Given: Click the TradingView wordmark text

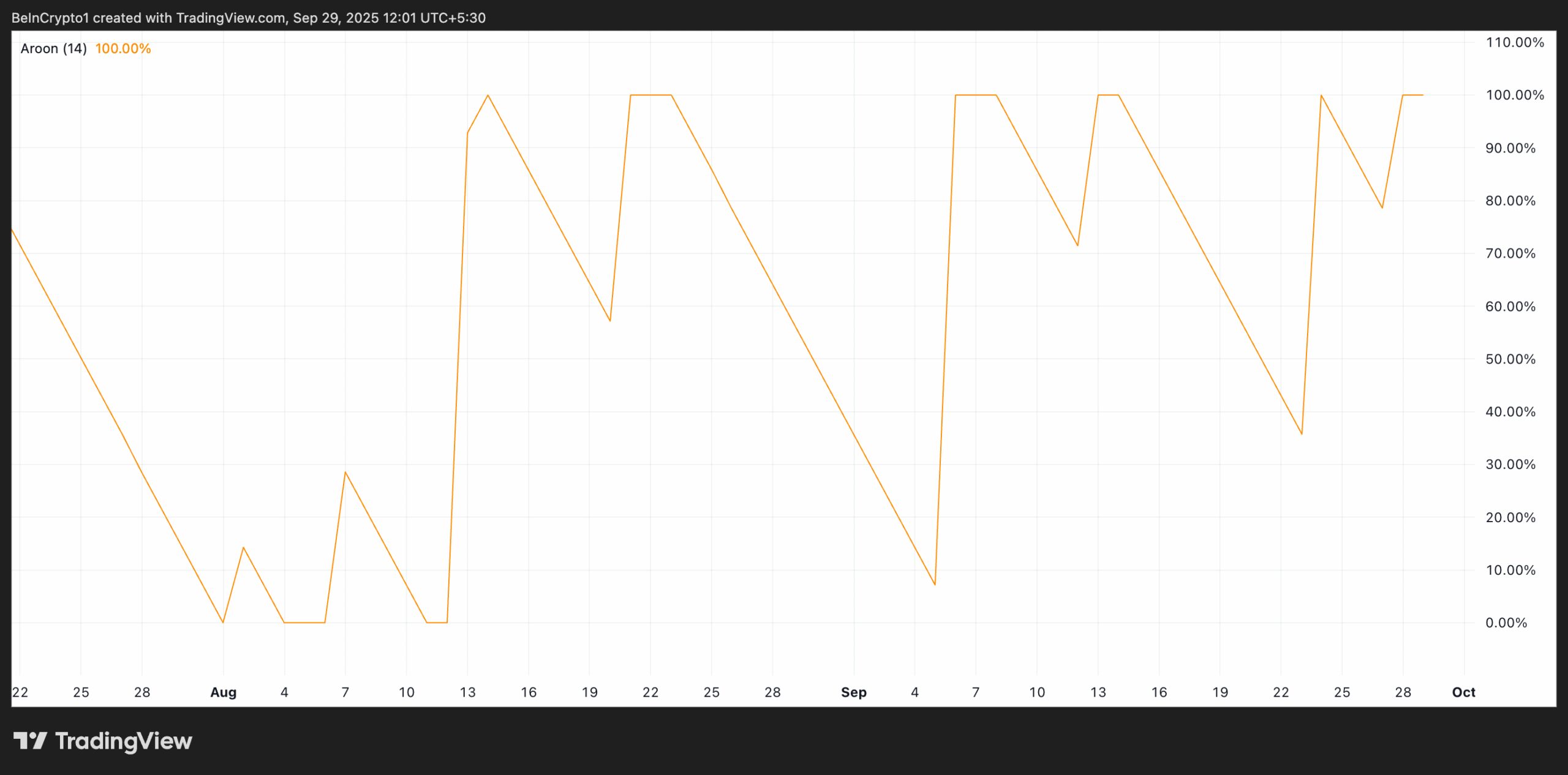Looking at the screenshot, I should click(123, 741).
